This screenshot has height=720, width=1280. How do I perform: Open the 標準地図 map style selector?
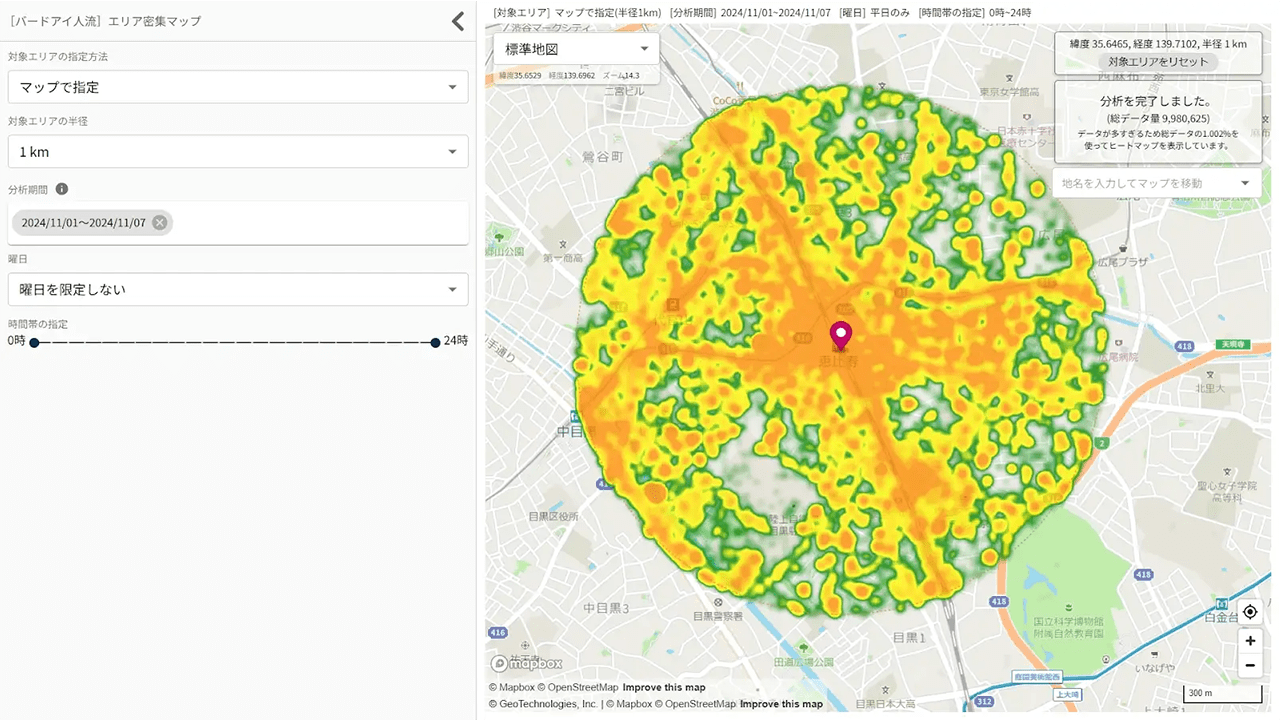click(576, 49)
